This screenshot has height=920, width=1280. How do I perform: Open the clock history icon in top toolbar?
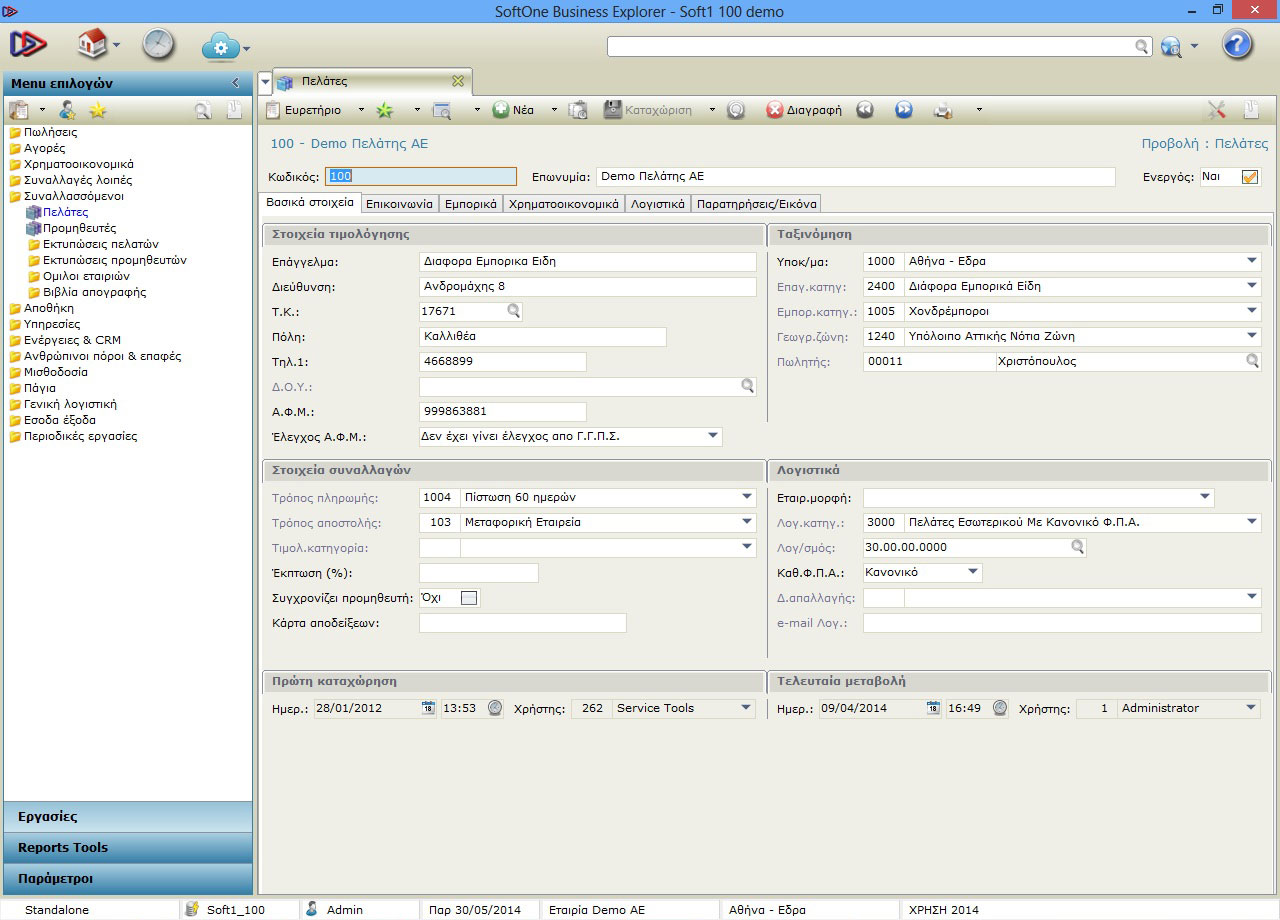pyautogui.click(x=158, y=45)
